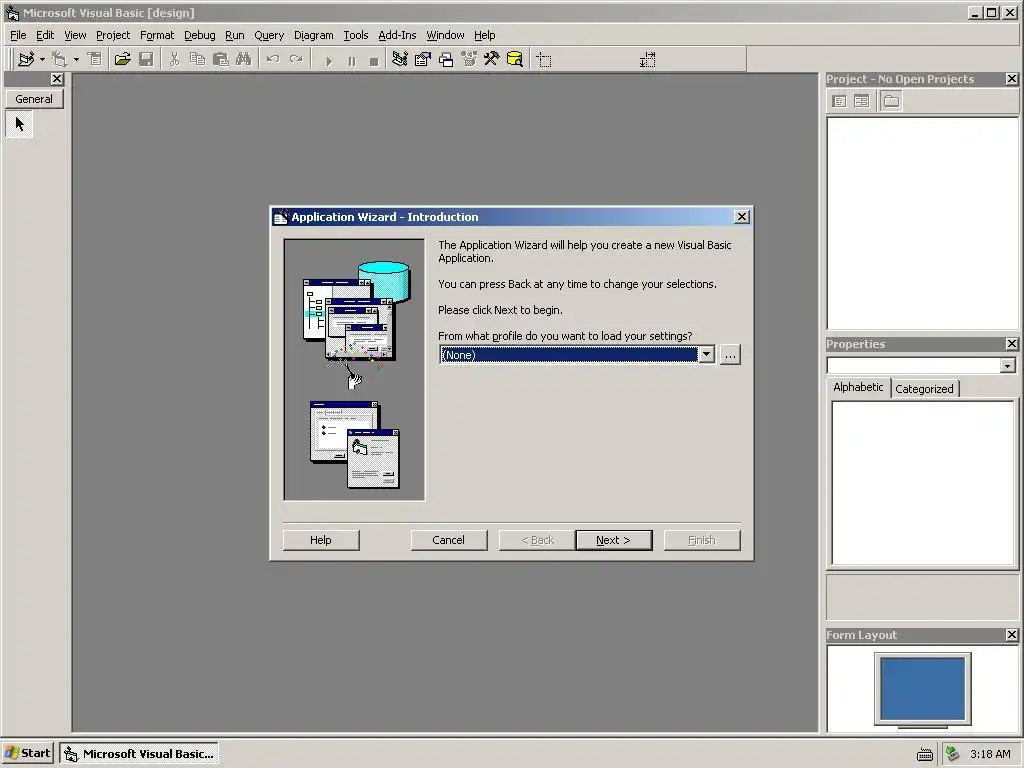Open the View menu

(x=75, y=35)
